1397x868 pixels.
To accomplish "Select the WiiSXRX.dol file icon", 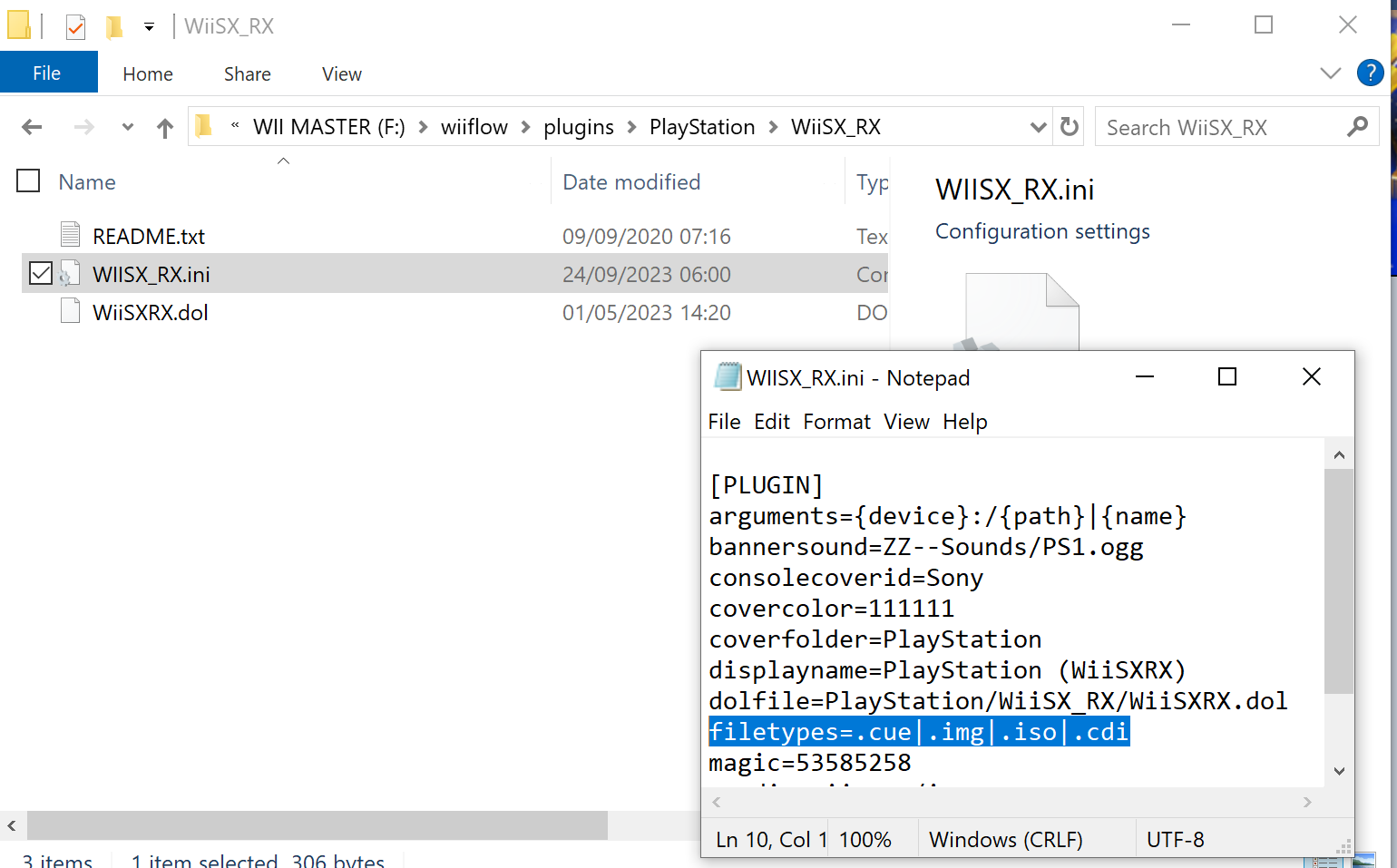I will click(70, 312).
